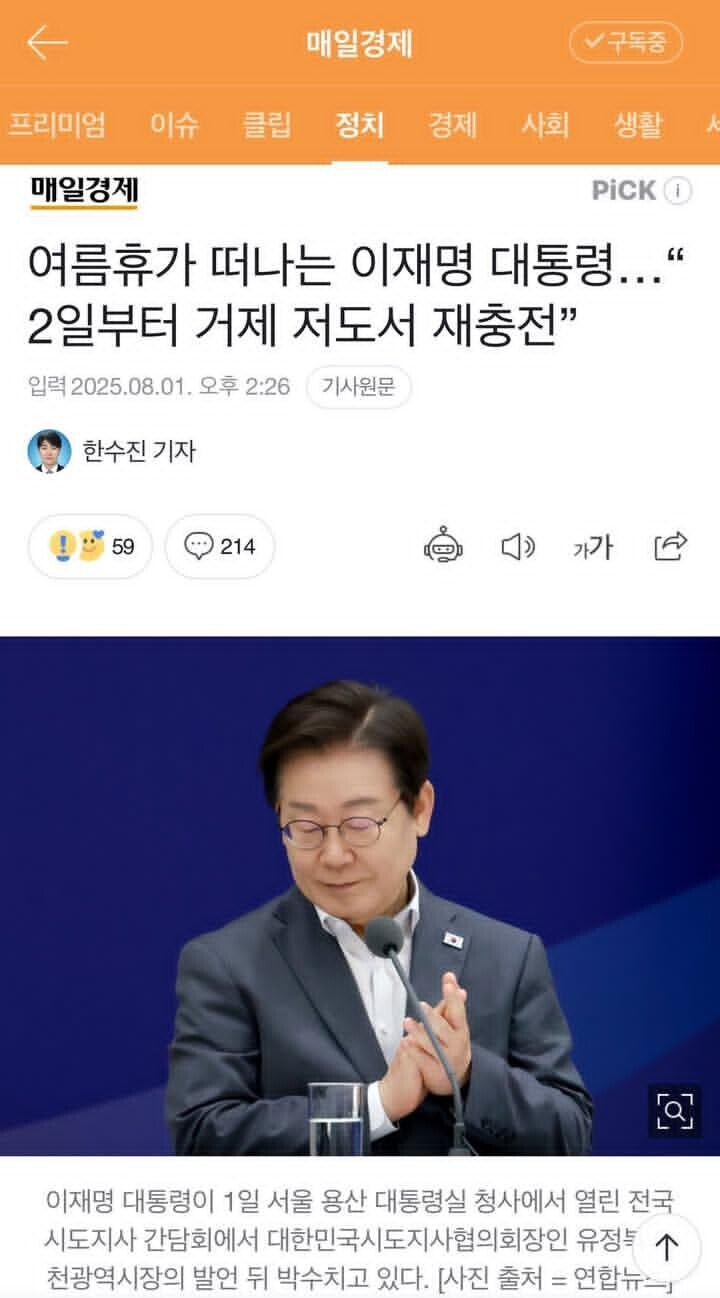The image size is (720, 1298).
Task: Switch to the 경제 tab
Action: [x=452, y=125]
